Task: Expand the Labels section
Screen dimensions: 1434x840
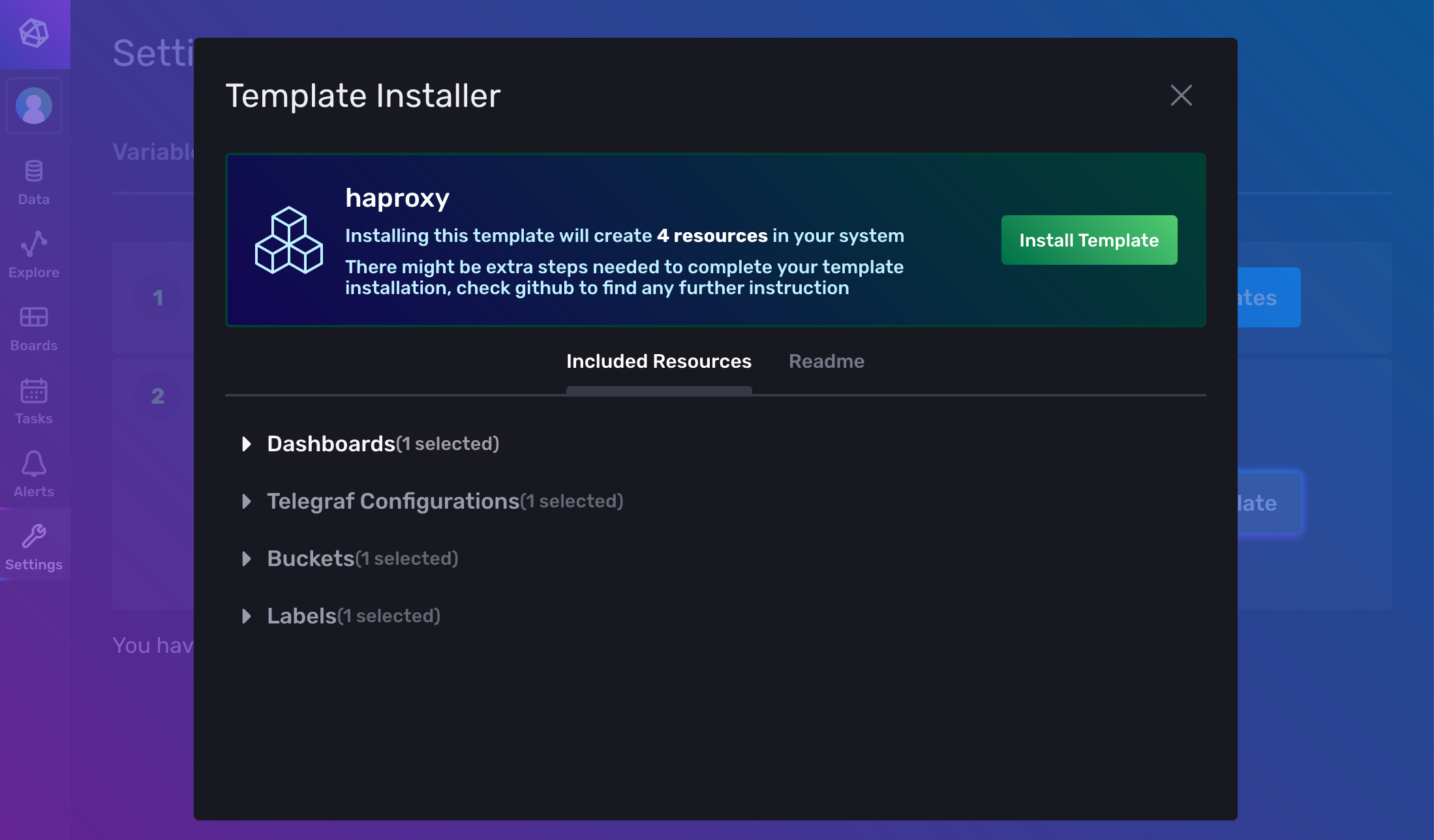Action: (247, 616)
